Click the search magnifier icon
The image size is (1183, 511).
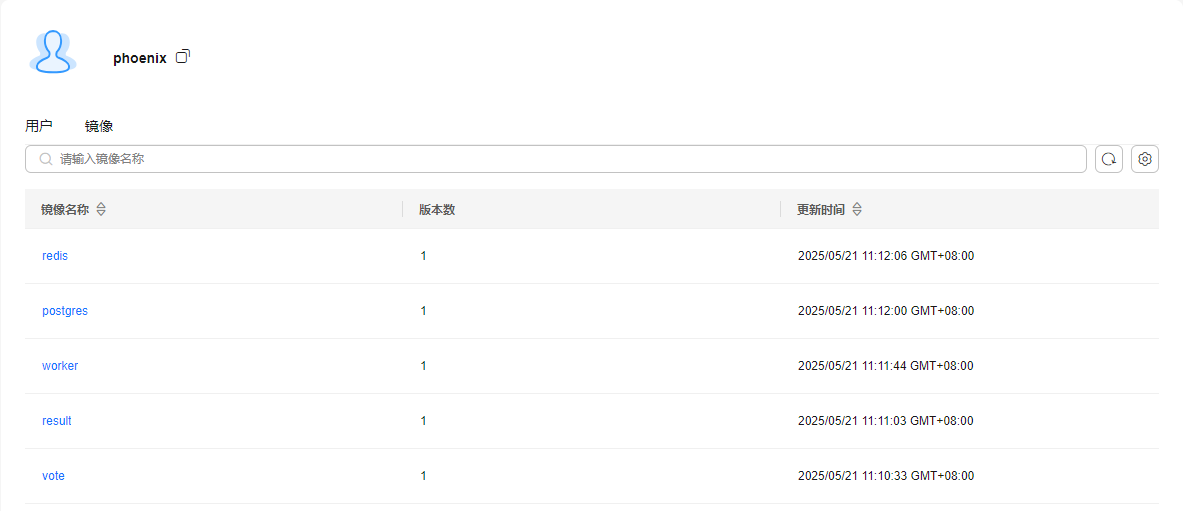coord(46,159)
